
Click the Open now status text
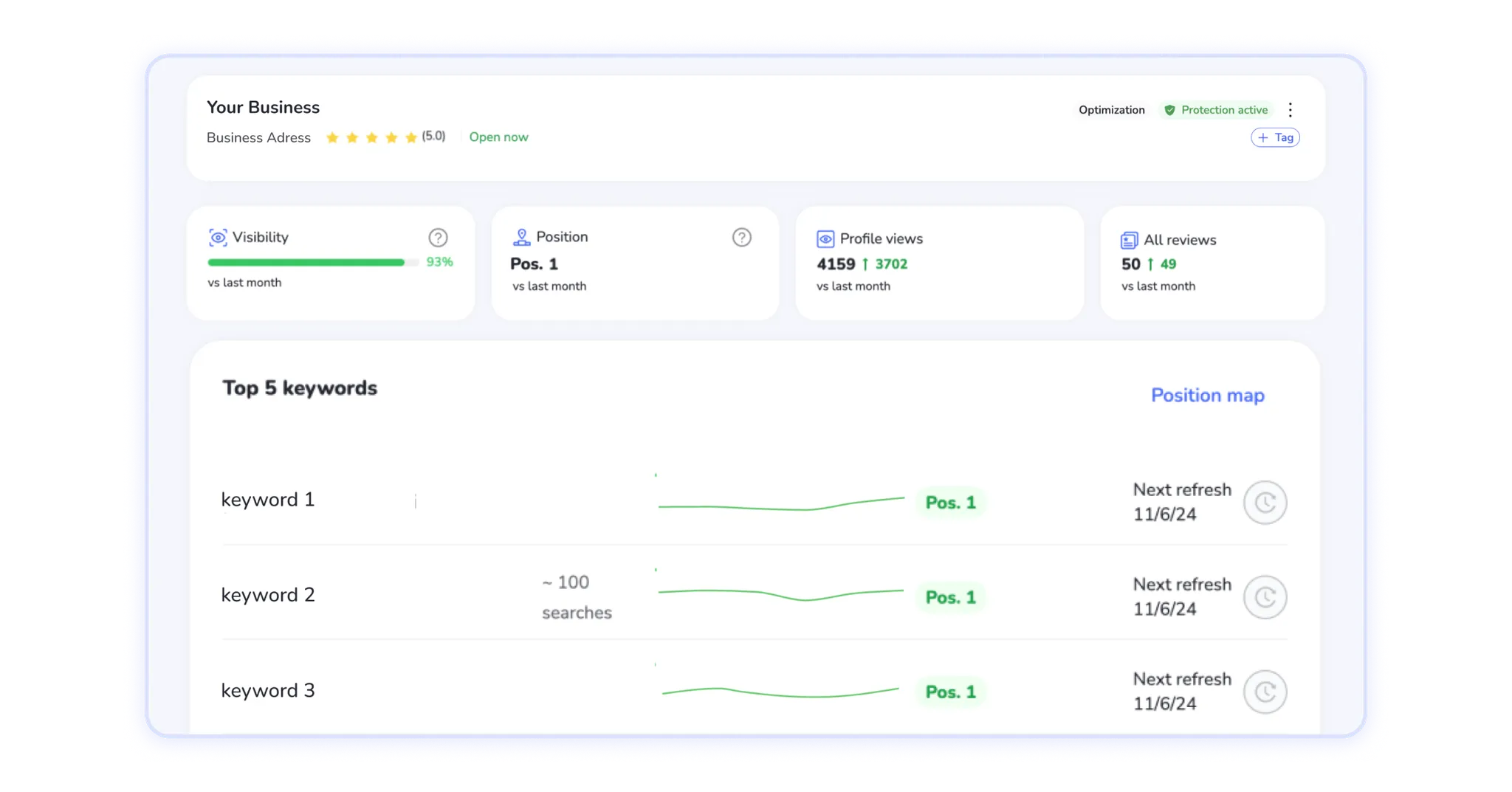(x=498, y=137)
